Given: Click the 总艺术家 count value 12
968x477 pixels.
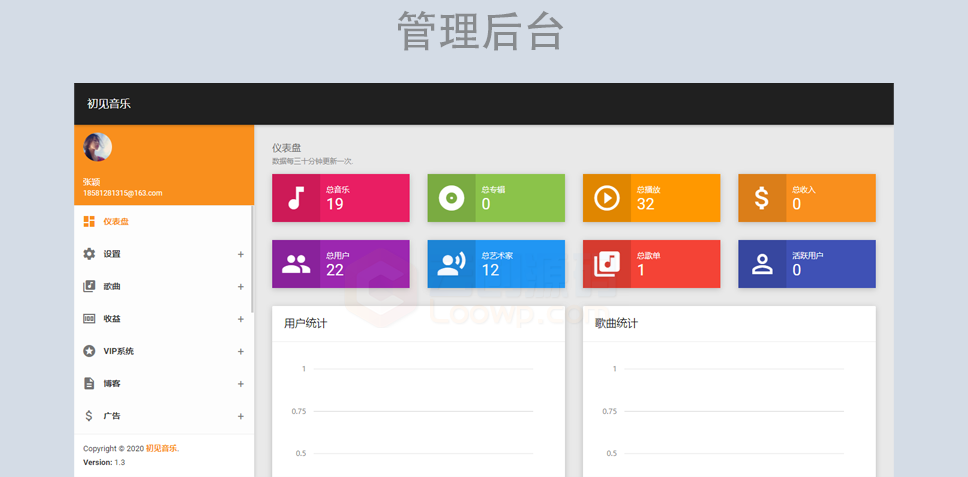Looking at the screenshot, I should click(x=490, y=270).
